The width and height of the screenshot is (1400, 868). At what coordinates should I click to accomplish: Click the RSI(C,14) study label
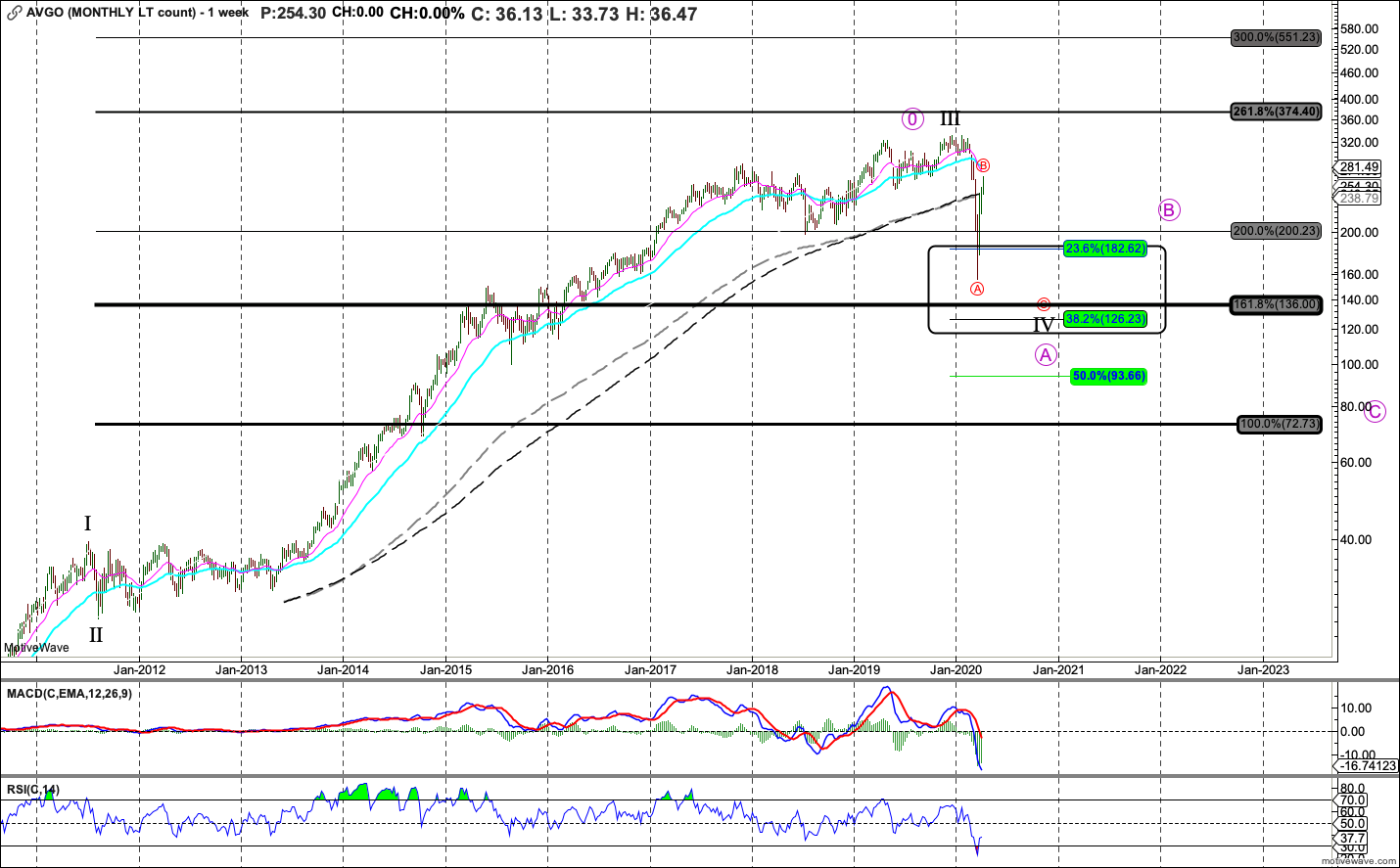coord(33,790)
